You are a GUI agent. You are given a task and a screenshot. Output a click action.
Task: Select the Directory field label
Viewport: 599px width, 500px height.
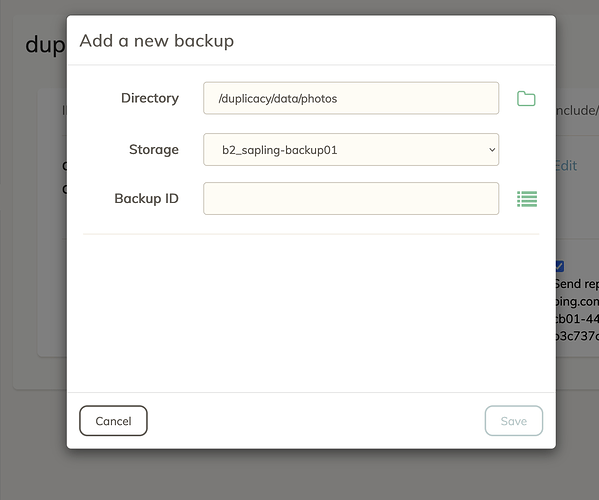click(x=150, y=98)
